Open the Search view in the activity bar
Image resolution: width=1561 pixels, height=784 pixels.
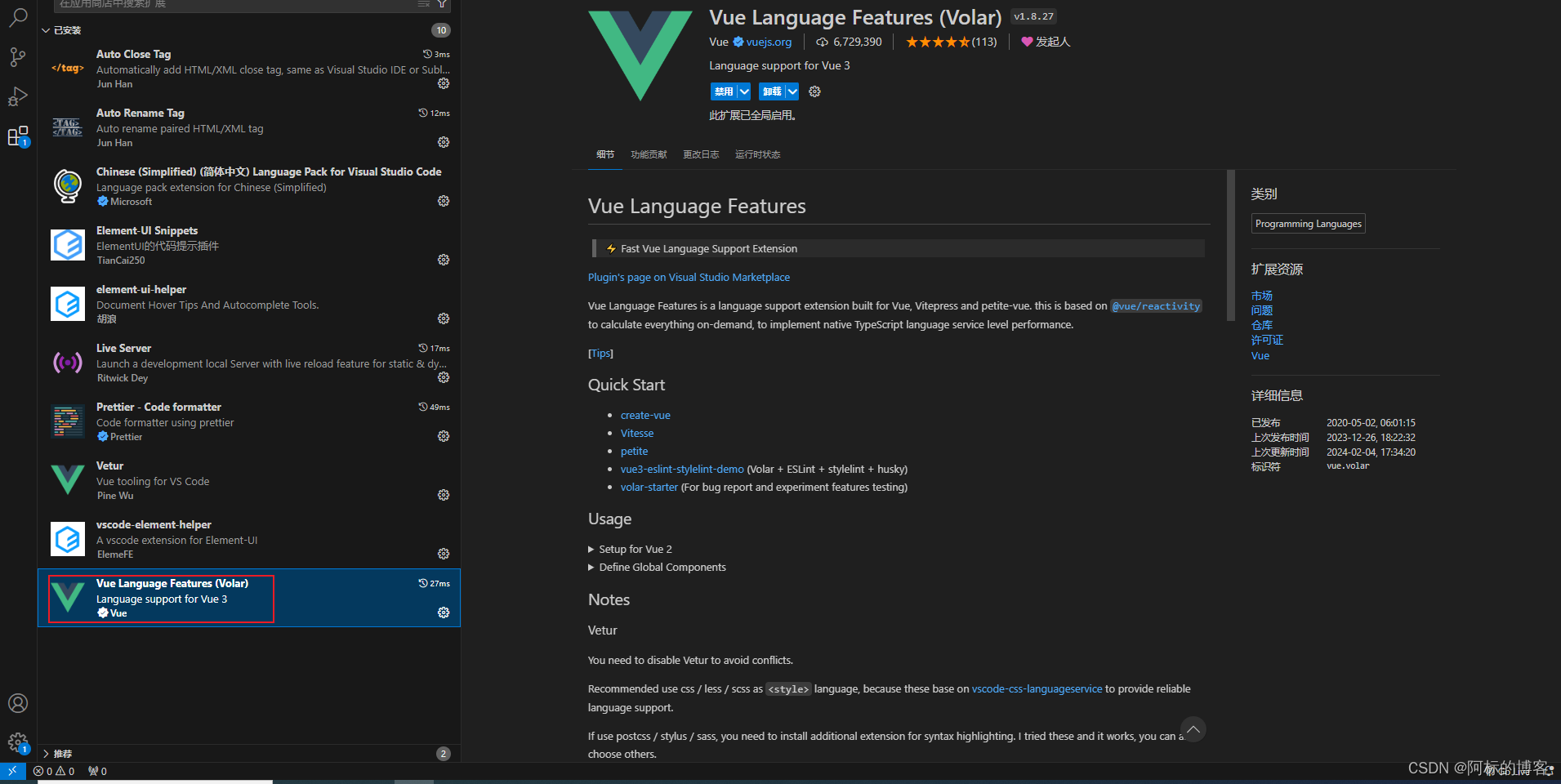click(18, 18)
